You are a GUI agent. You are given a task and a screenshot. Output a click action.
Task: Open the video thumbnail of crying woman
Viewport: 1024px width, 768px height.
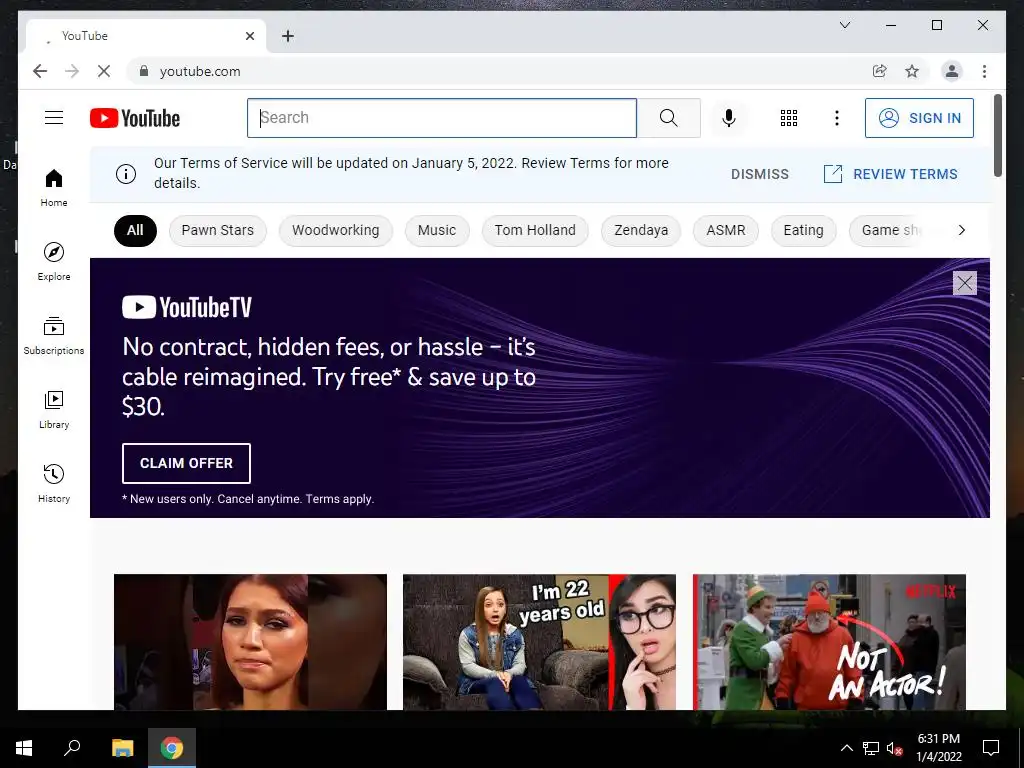coord(250,642)
